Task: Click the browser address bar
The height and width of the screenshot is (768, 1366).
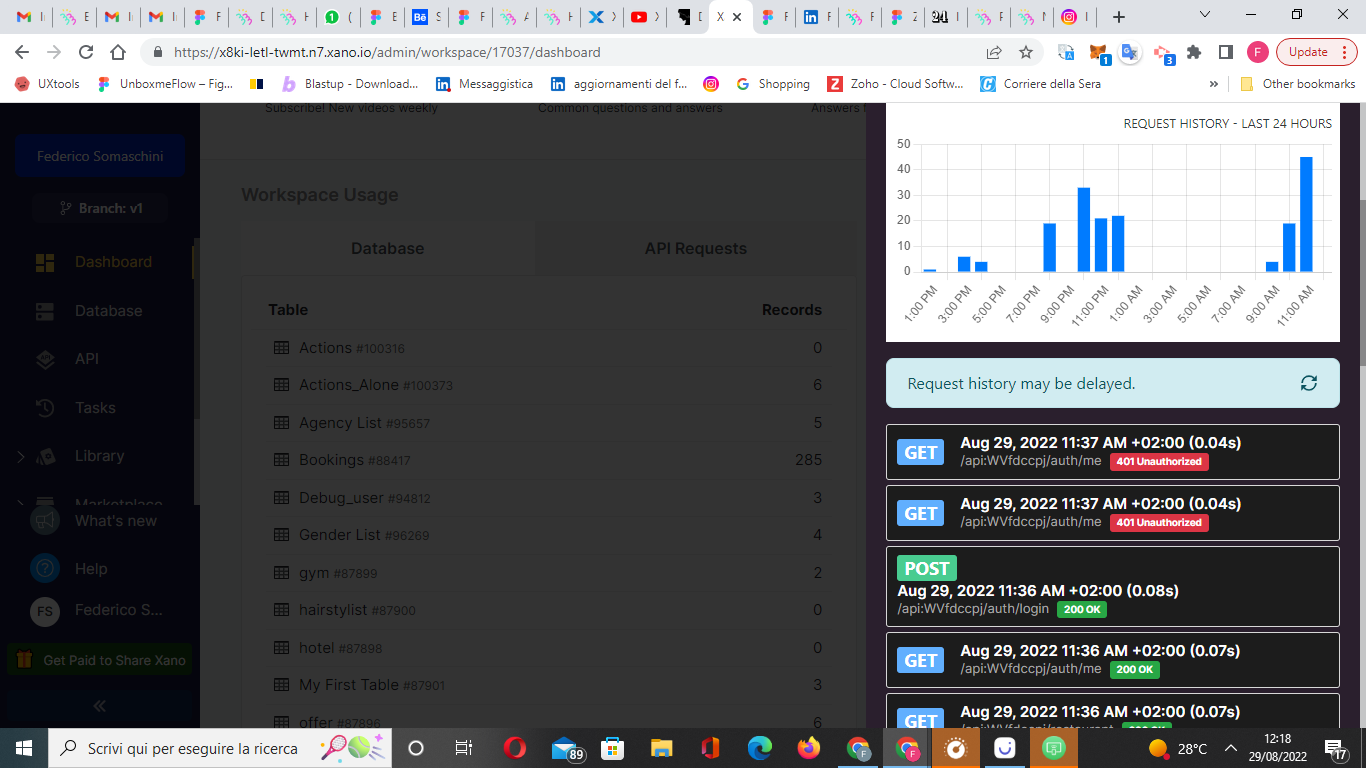Action: pos(570,52)
